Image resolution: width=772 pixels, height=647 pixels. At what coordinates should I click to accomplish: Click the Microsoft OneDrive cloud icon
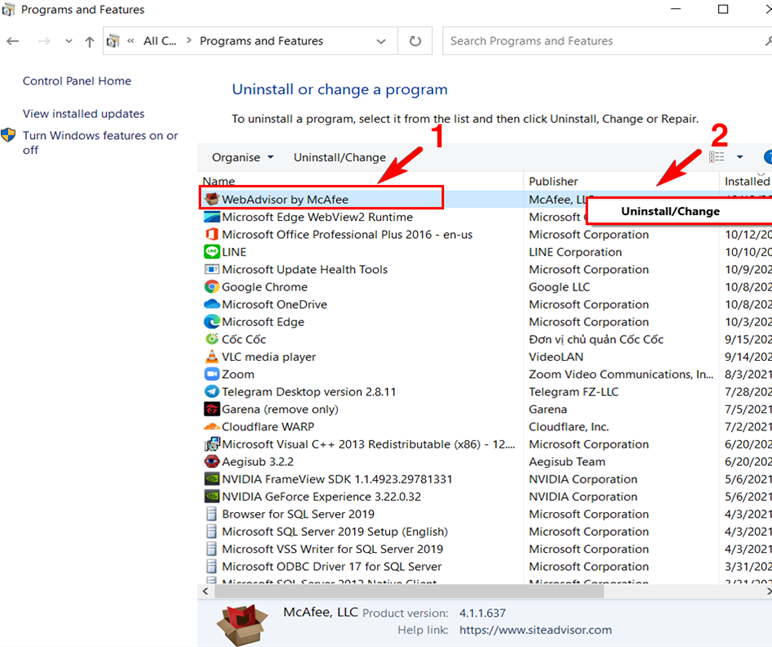[x=212, y=304]
